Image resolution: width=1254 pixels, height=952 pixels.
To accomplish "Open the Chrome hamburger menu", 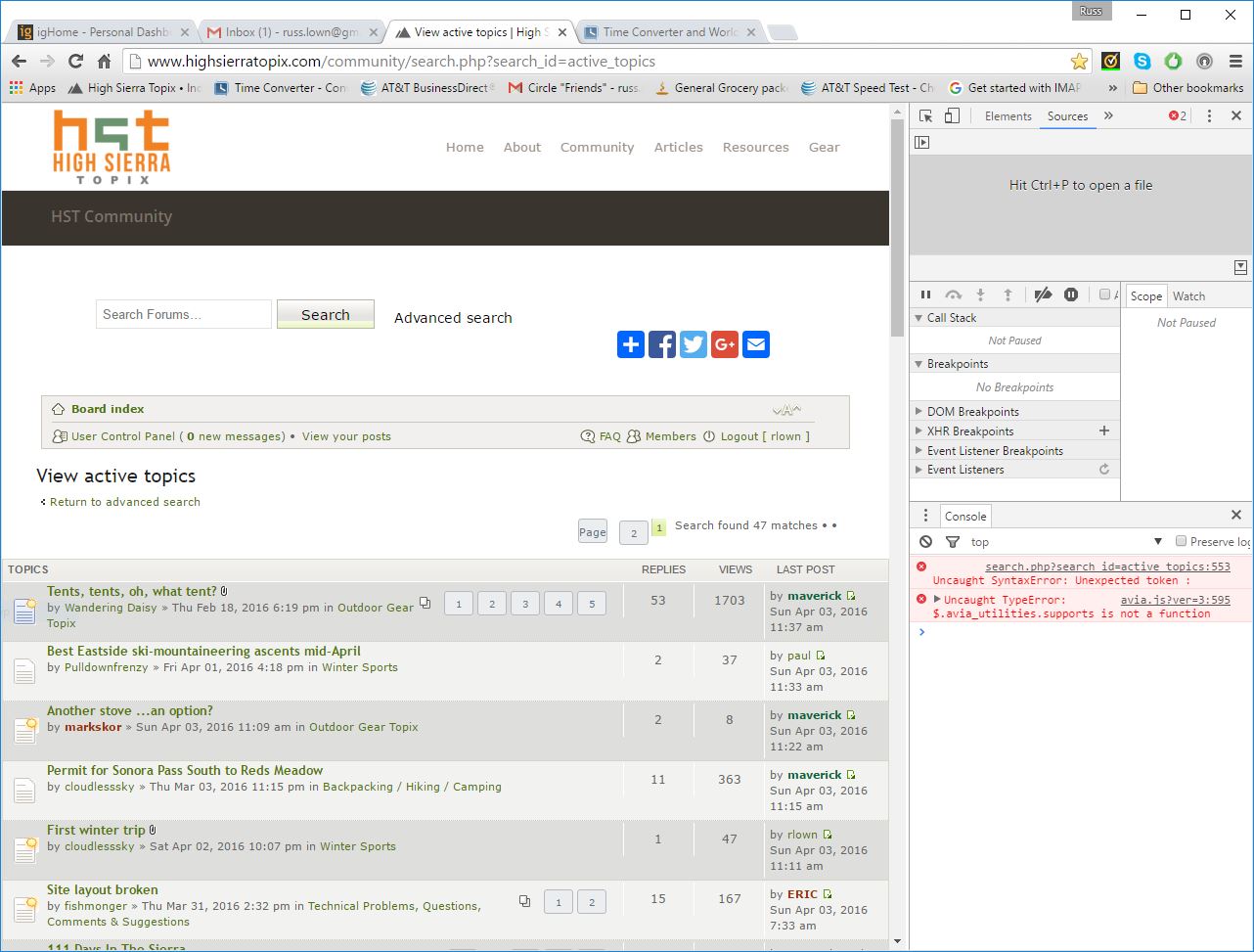I will pyautogui.click(x=1234, y=61).
